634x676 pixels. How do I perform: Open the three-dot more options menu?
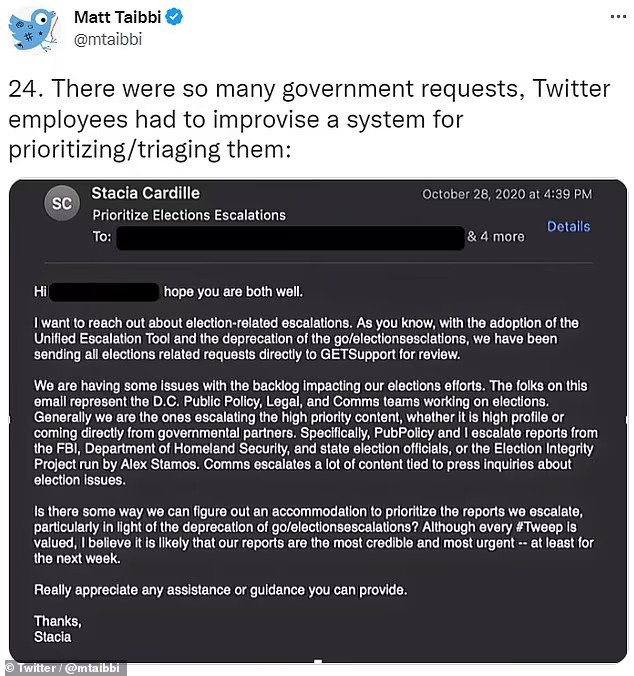click(618, 17)
